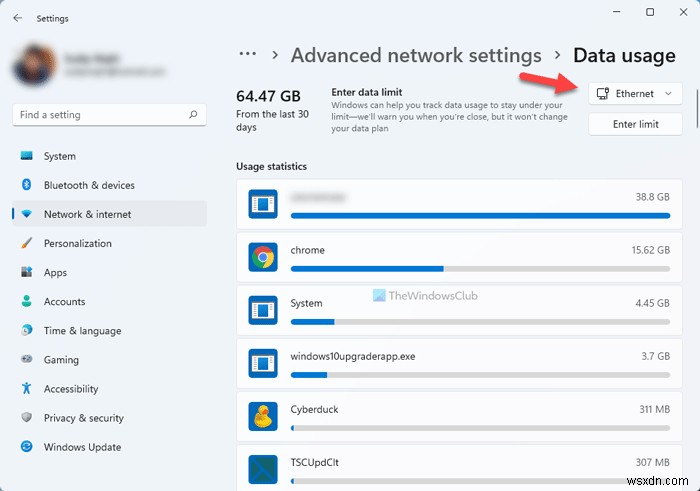Open Privacy & security settings
The width and height of the screenshot is (700, 491).
coord(109,417)
